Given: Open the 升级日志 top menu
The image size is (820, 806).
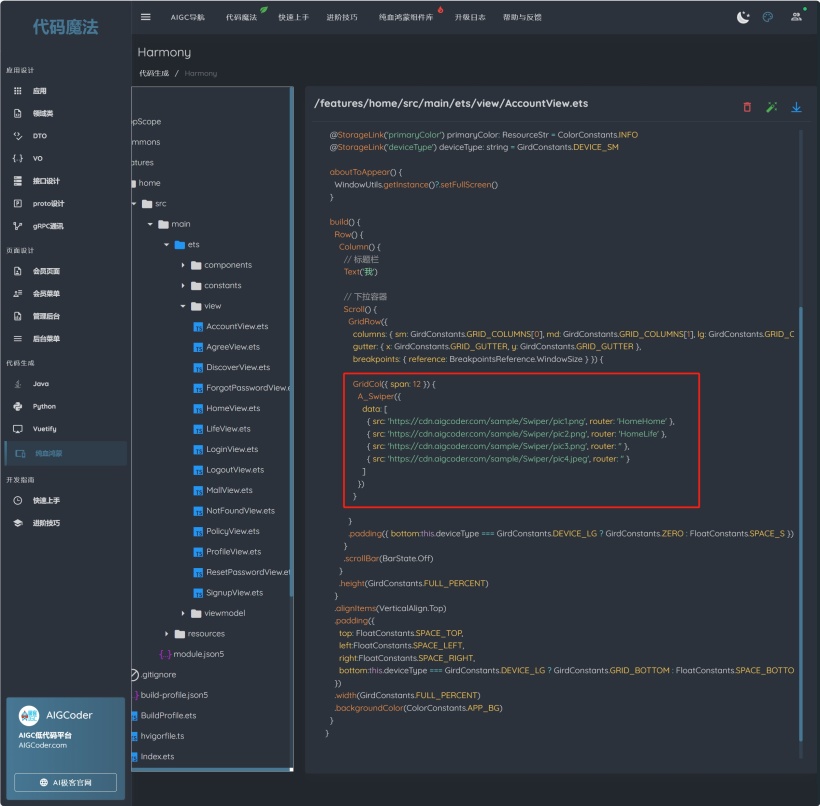Looking at the screenshot, I should [469, 18].
